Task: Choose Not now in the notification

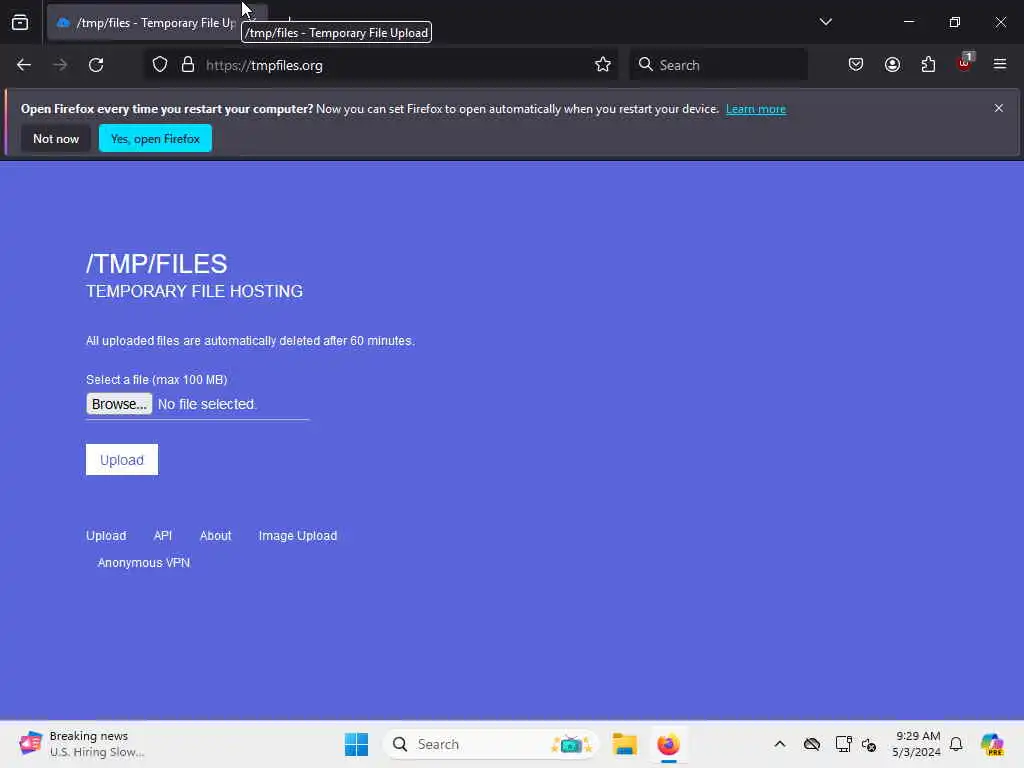Action: [56, 138]
